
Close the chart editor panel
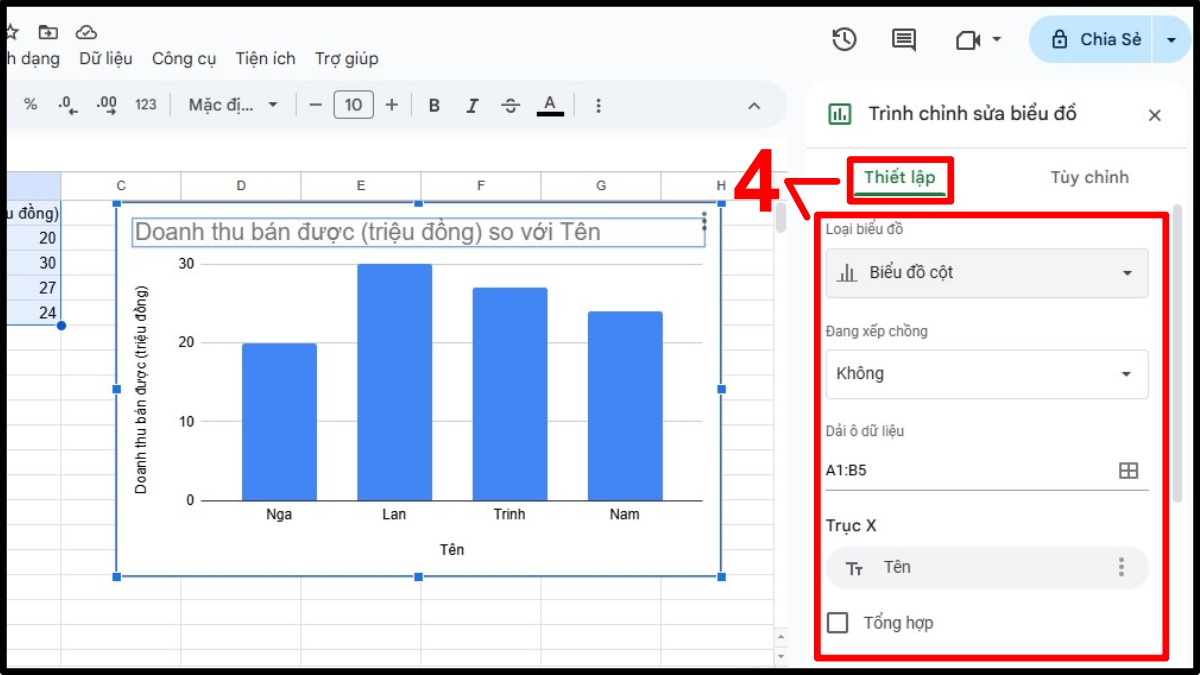tap(1154, 115)
